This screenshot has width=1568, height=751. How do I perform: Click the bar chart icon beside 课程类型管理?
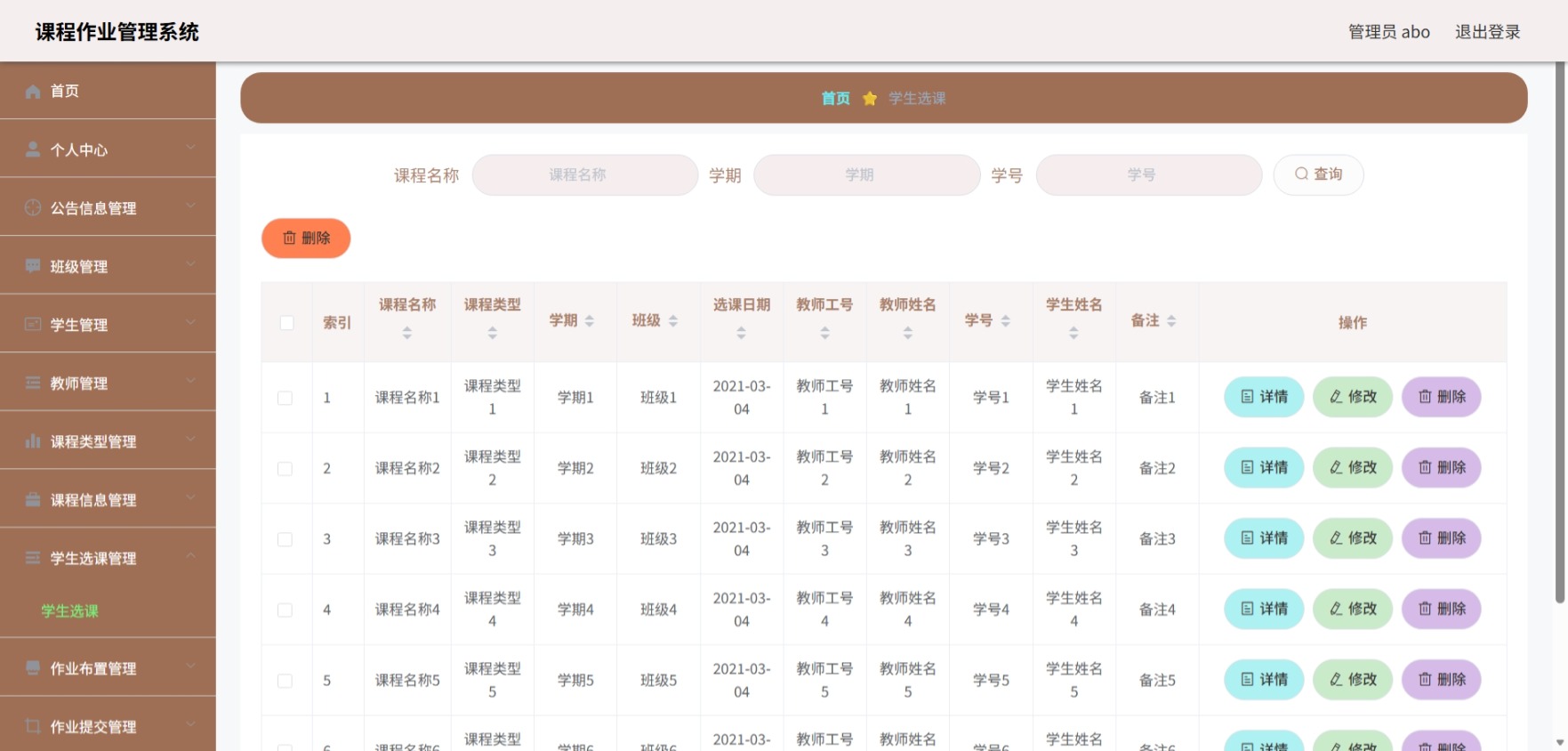33,441
